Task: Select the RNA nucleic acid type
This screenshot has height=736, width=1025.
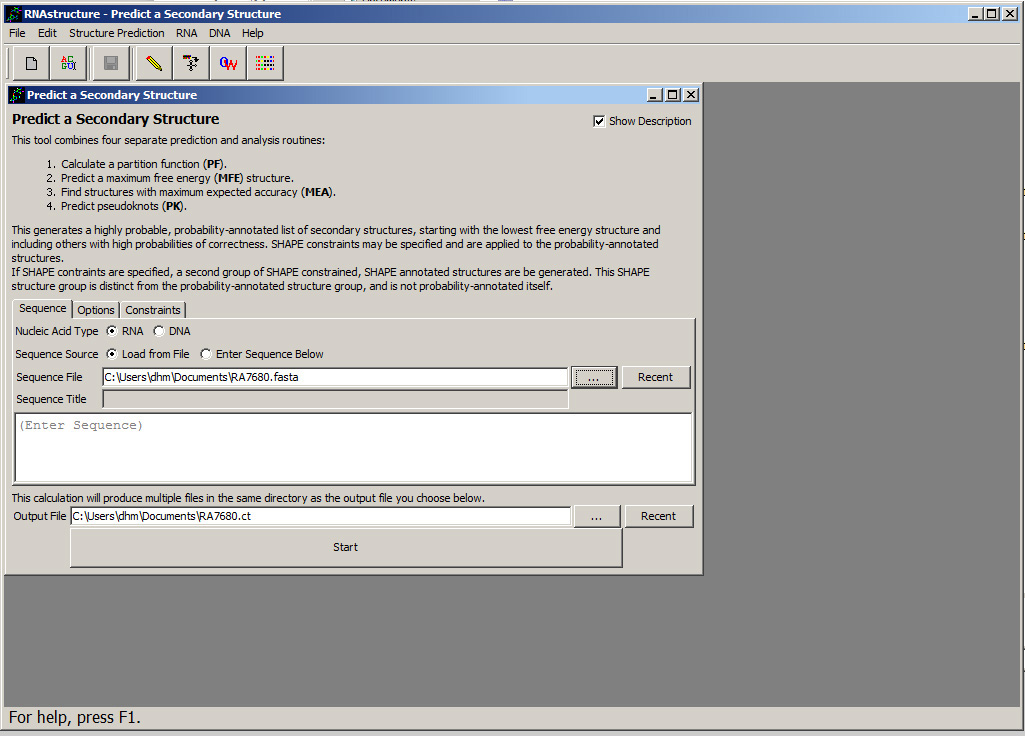Action: tap(112, 331)
